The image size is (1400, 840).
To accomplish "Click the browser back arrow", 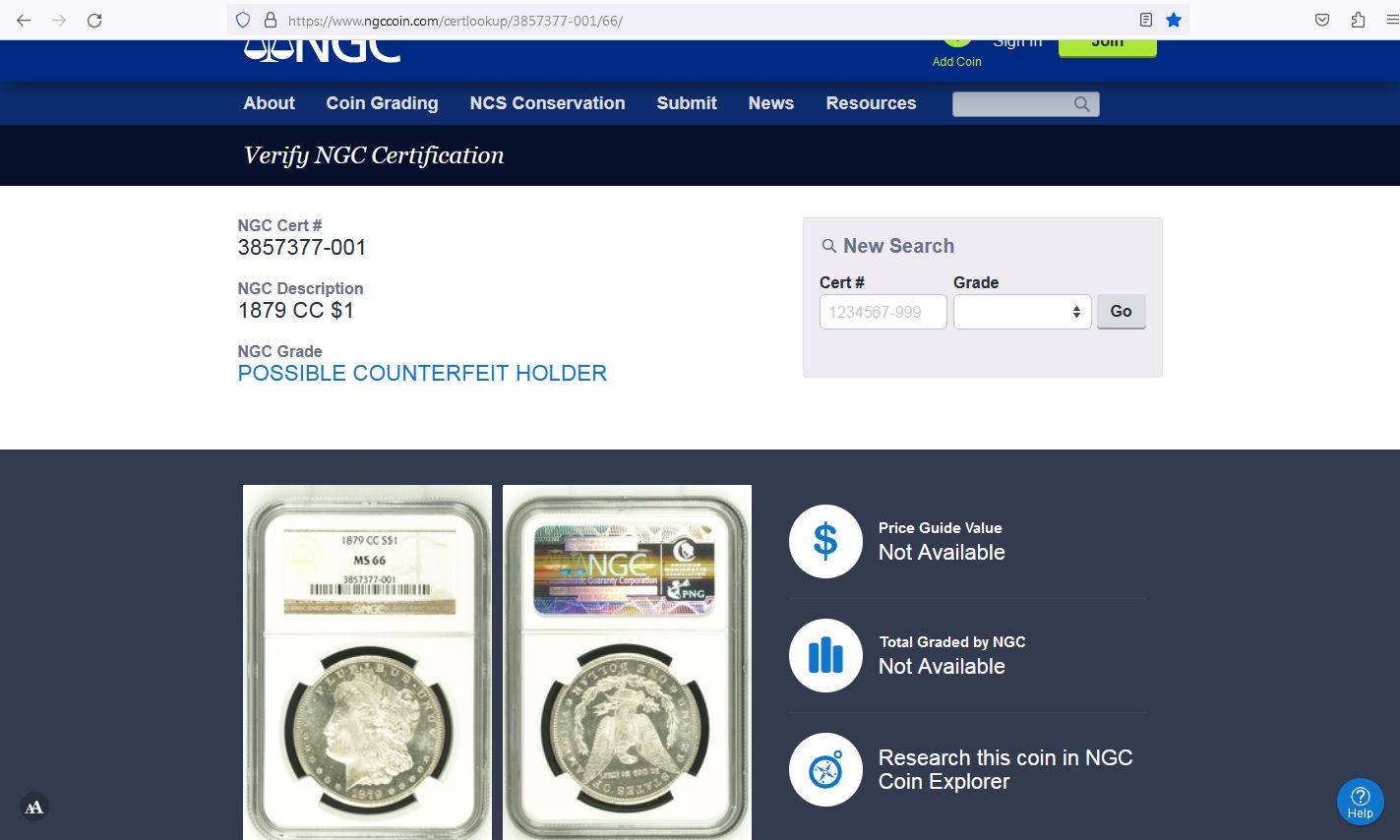I will click(x=24, y=20).
